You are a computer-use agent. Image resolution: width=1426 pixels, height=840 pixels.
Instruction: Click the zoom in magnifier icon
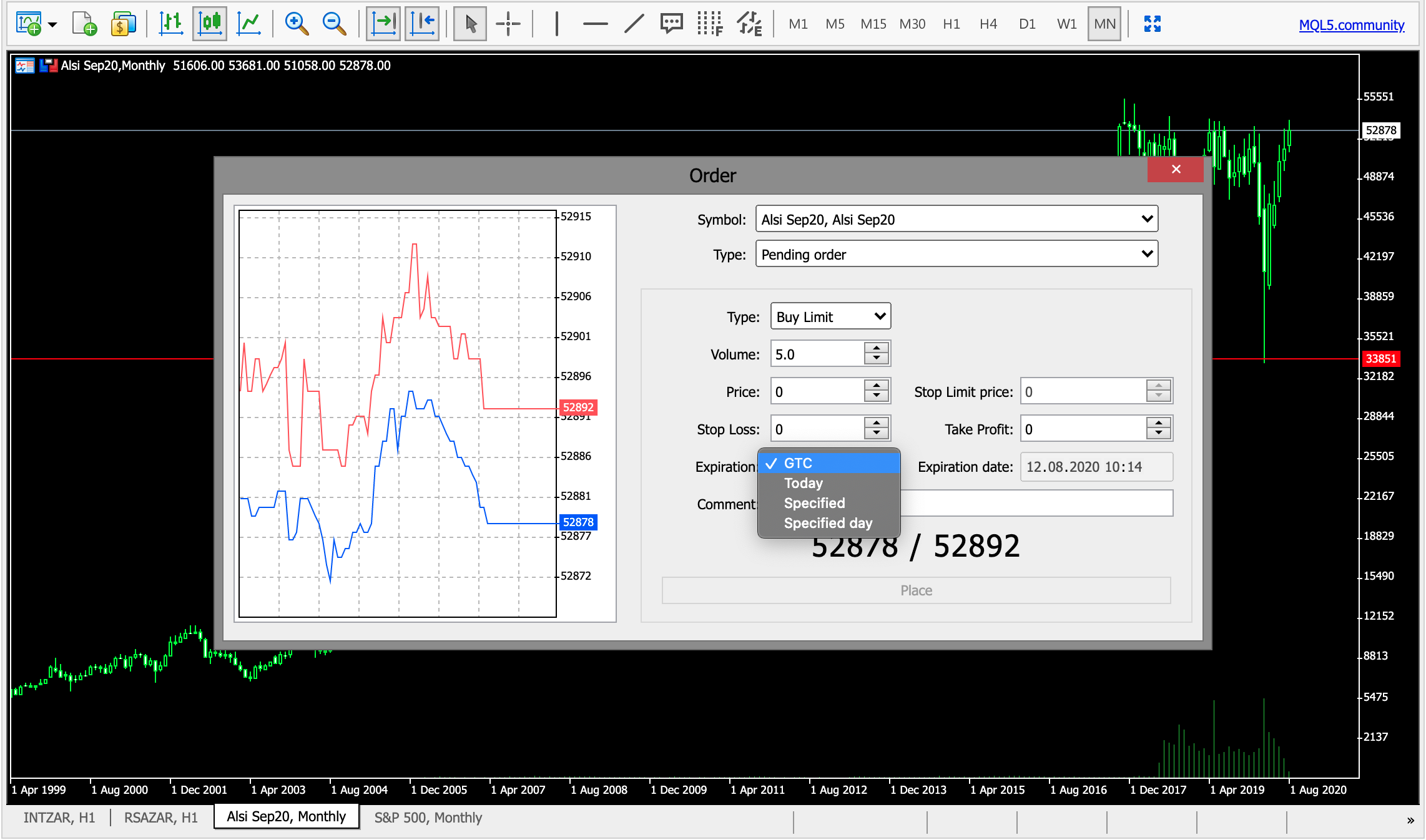[296, 24]
